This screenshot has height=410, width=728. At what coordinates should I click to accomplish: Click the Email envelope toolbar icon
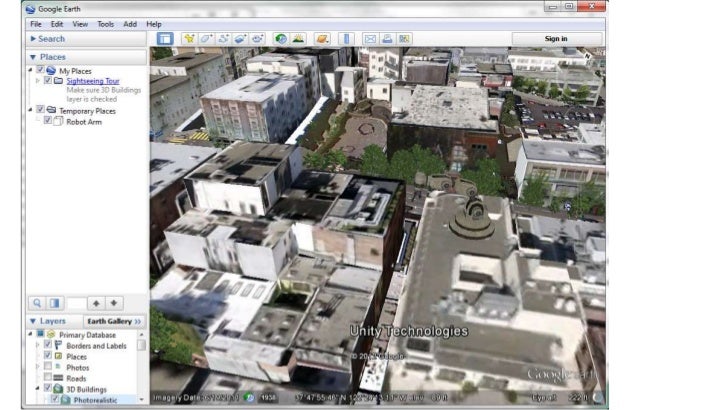tap(370, 39)
